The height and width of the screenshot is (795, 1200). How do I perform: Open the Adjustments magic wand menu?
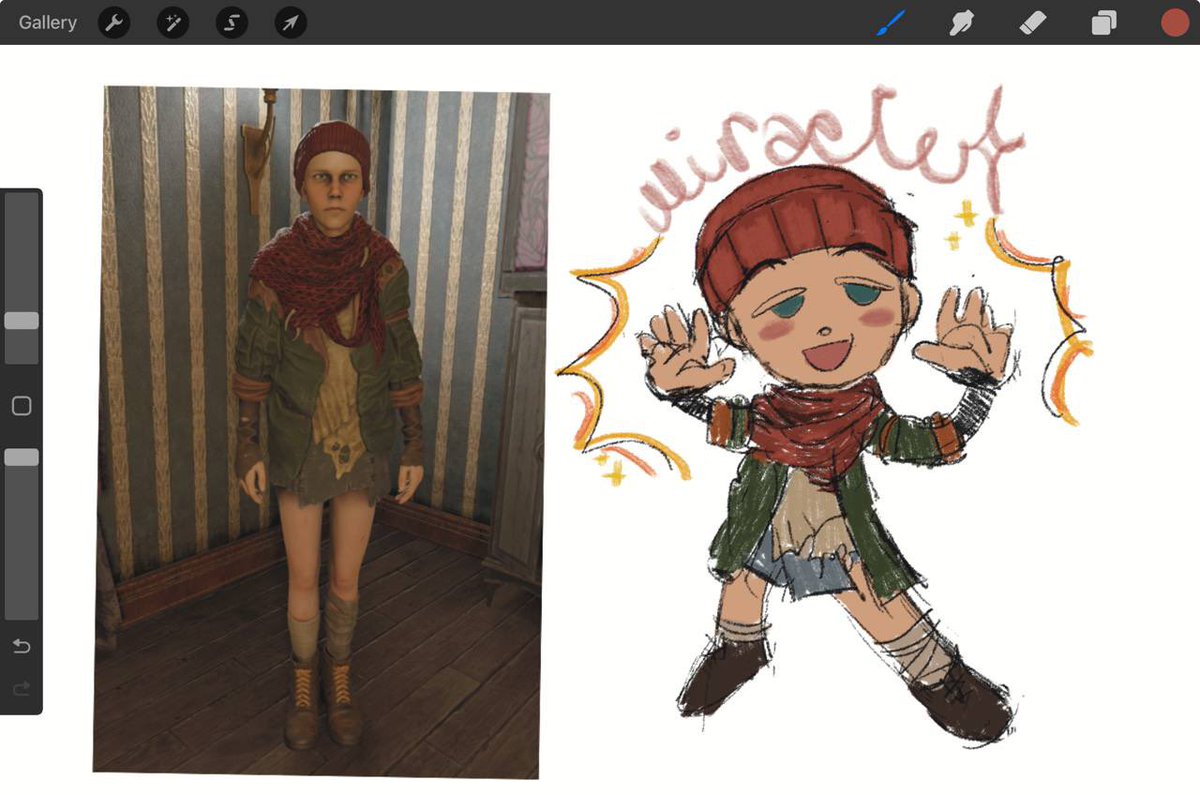172,22
